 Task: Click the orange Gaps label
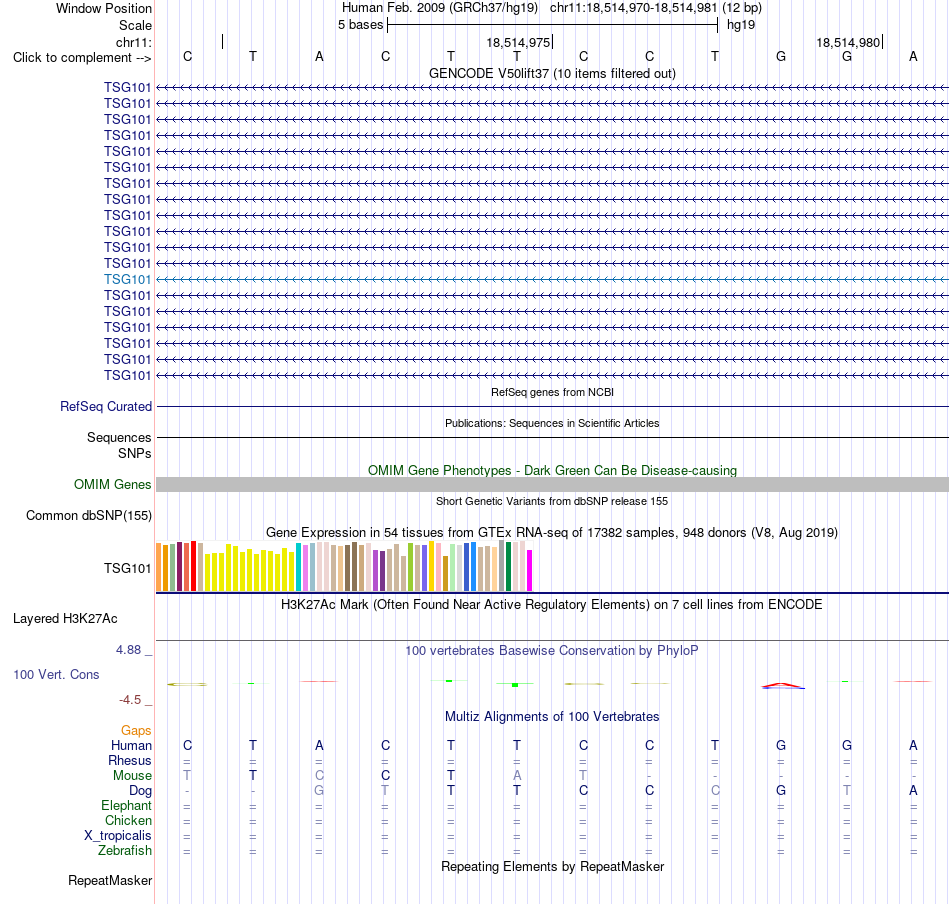click(x=136, y=731)
